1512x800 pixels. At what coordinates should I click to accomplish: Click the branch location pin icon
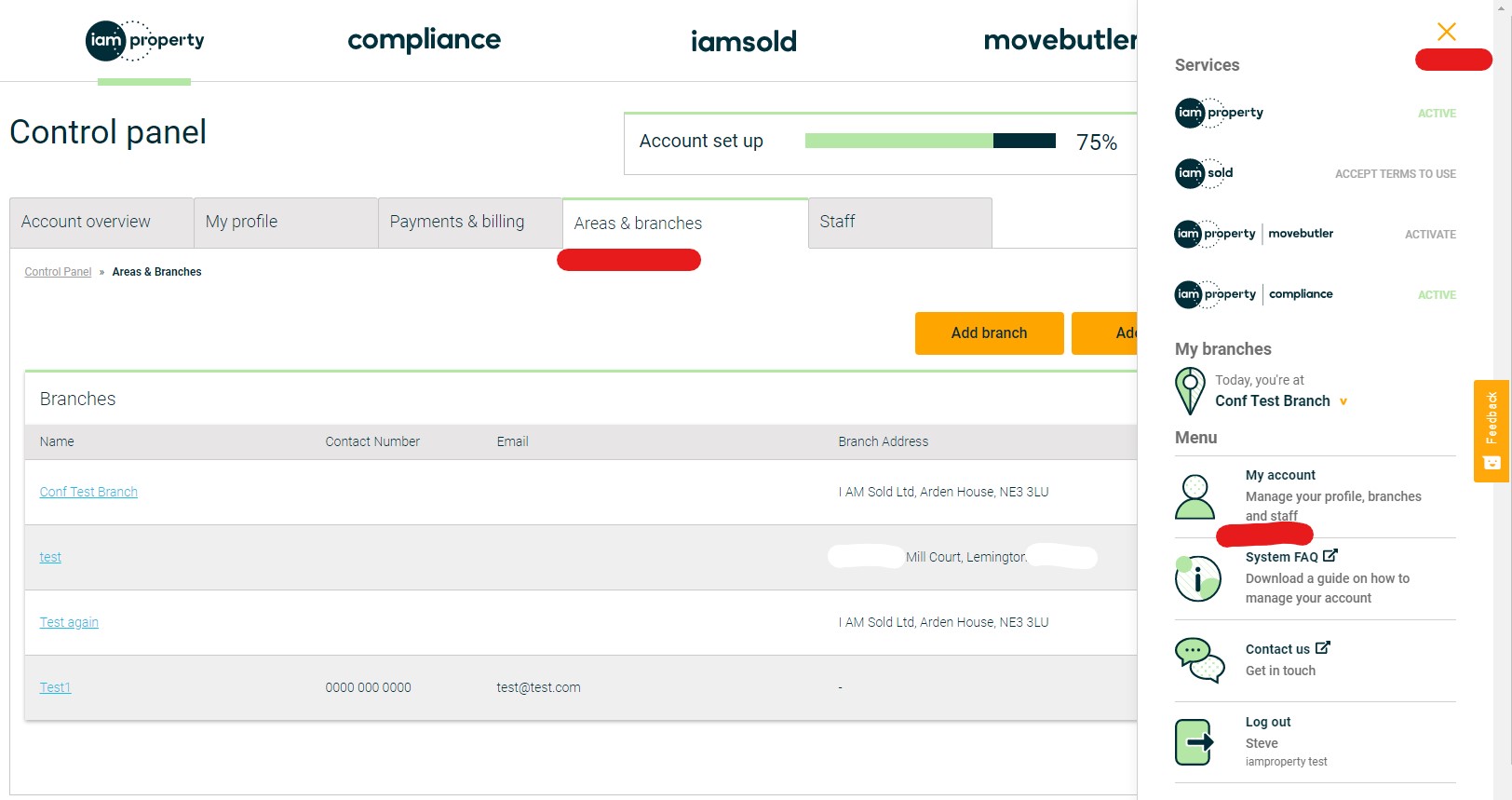tap(1190, 390)
